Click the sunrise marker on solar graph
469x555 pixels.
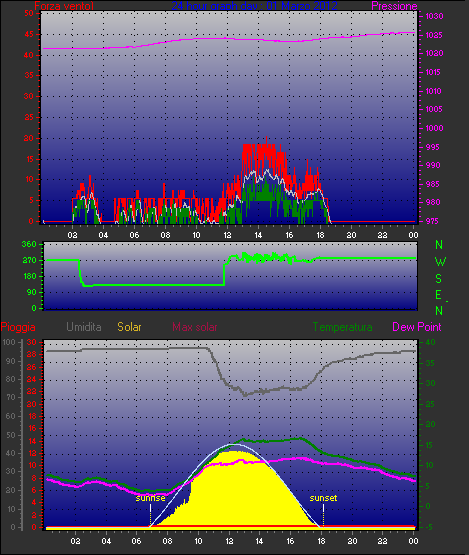click(x=150, y=498)
